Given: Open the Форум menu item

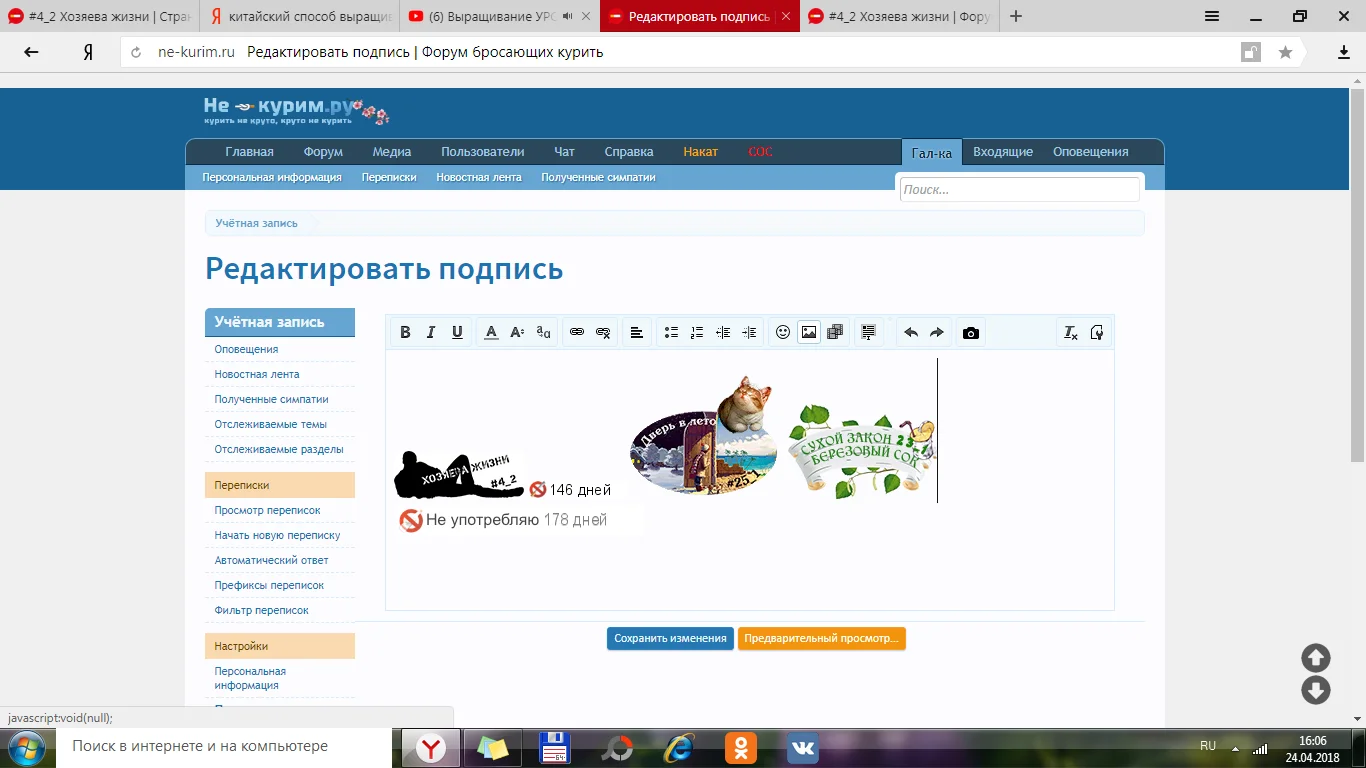Looking at the screenshot, I should pos(323,152).
